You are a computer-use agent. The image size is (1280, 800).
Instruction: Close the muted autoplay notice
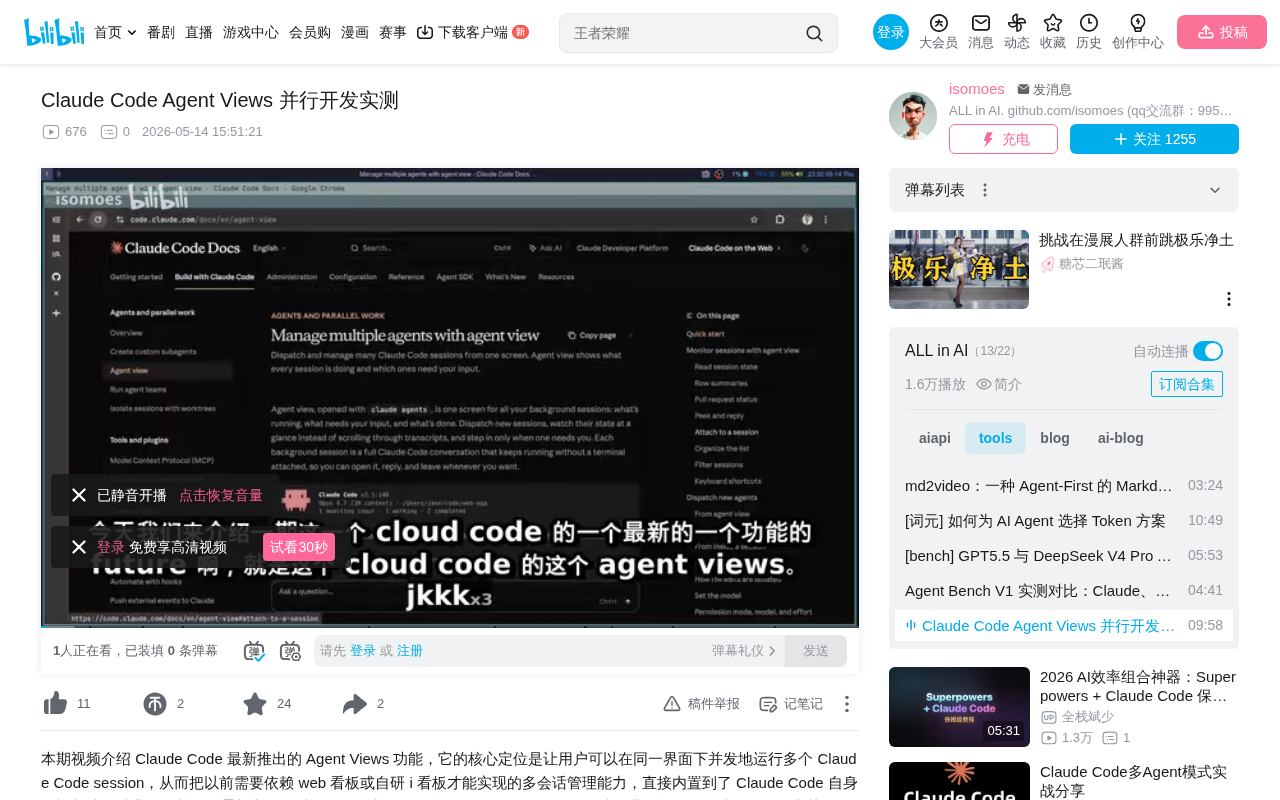click(x=79, y=495)
